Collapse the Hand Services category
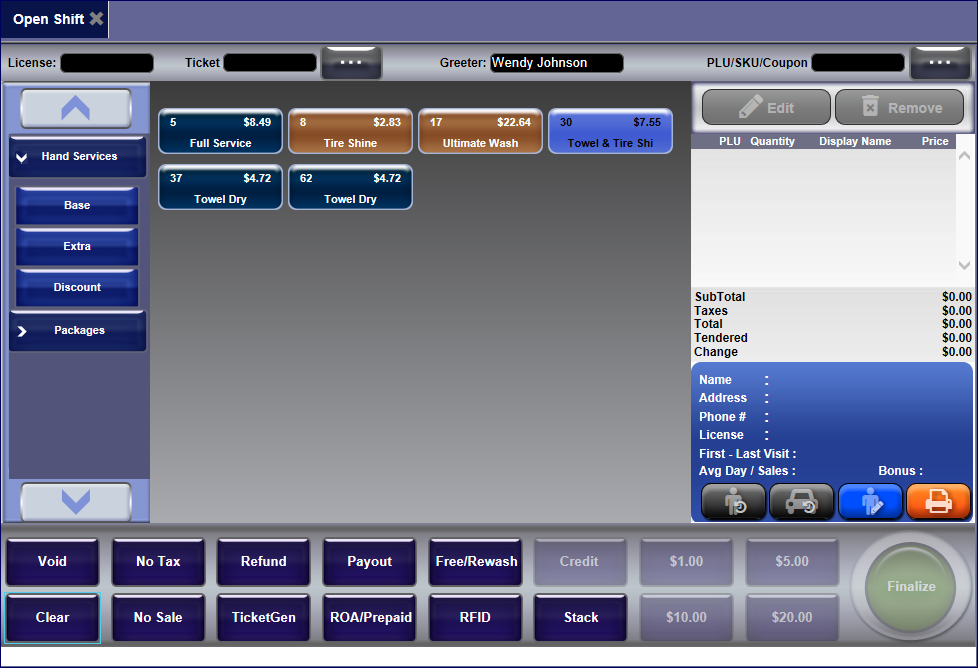 point(78,157)
